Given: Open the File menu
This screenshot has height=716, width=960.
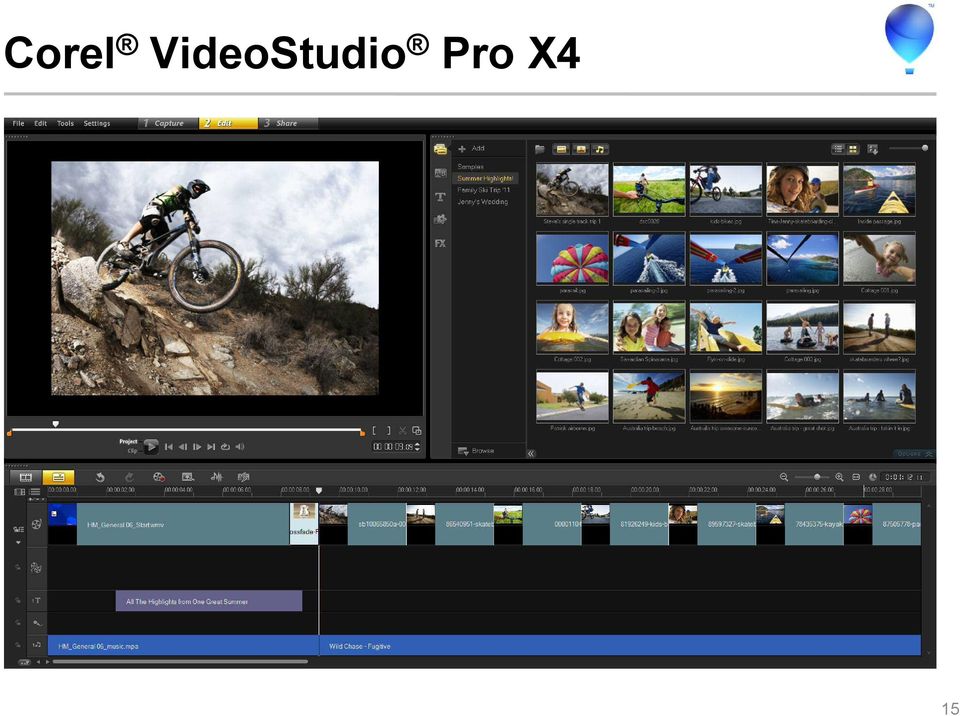Looking at the screenshot, I should click(x=18, y=123).
